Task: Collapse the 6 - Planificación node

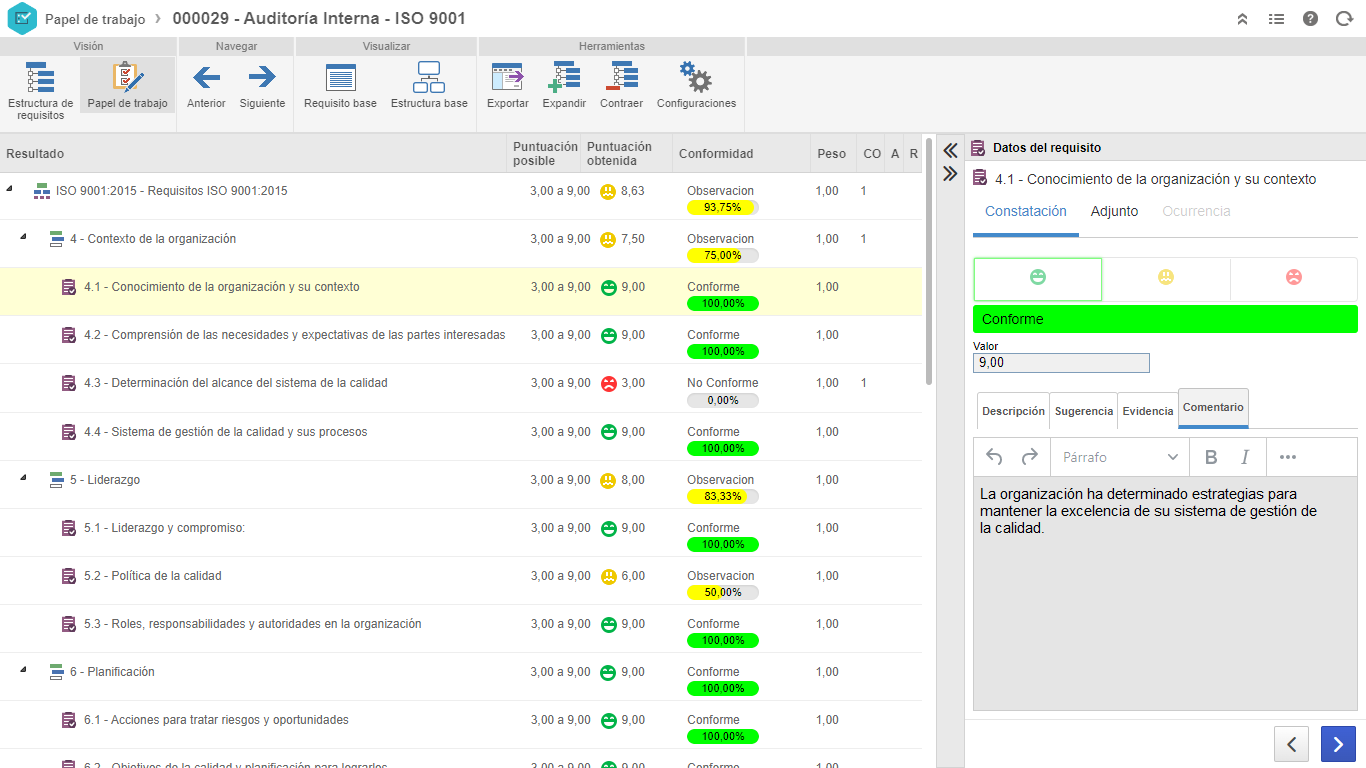Action: [24, 670]
